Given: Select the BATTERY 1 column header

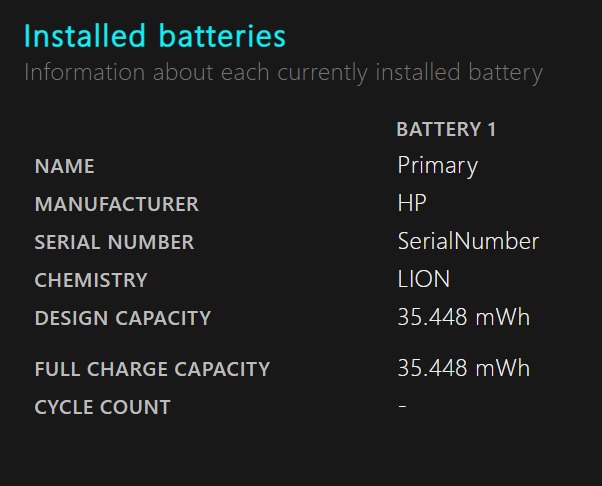Looking at the screenshot, I should coord(446,129).
